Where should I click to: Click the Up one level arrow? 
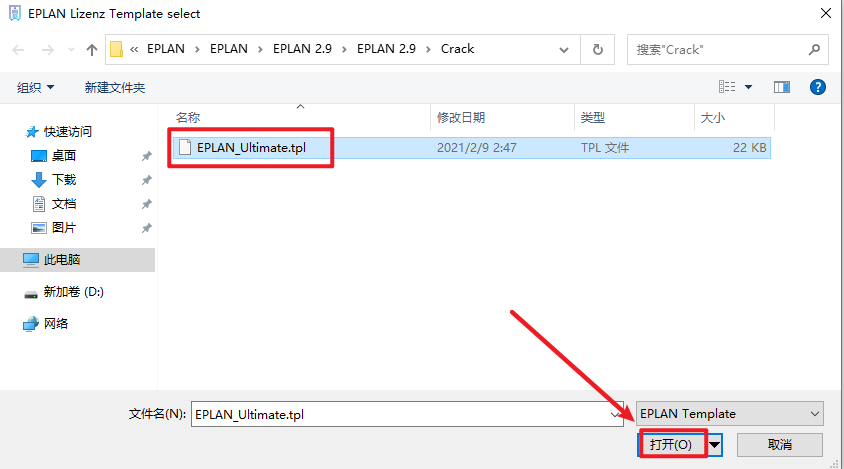92,49
